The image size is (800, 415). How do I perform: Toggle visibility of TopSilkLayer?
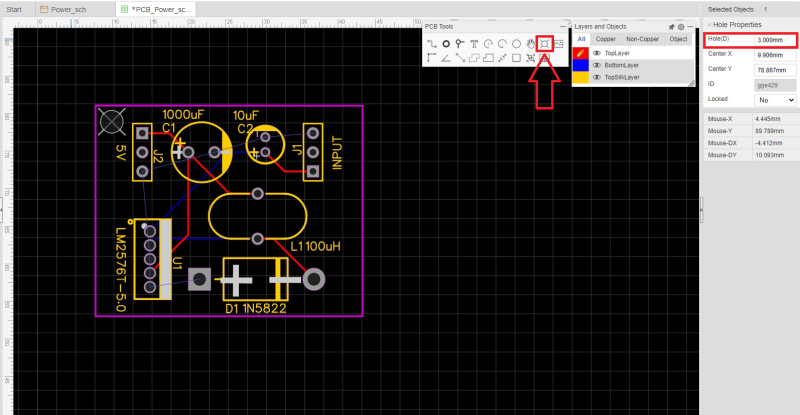(596, 78)
